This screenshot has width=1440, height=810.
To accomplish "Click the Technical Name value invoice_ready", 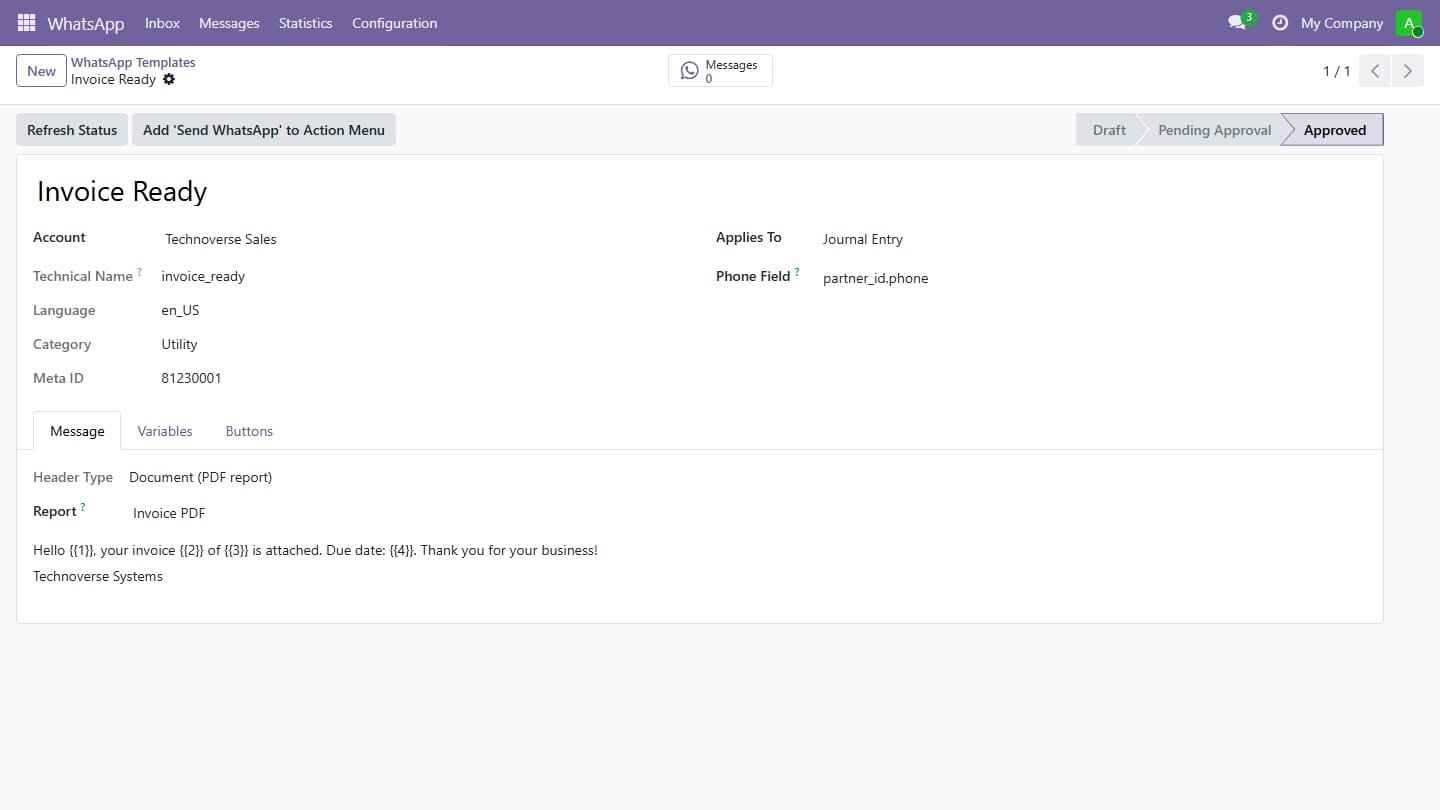I will [203, 276].
